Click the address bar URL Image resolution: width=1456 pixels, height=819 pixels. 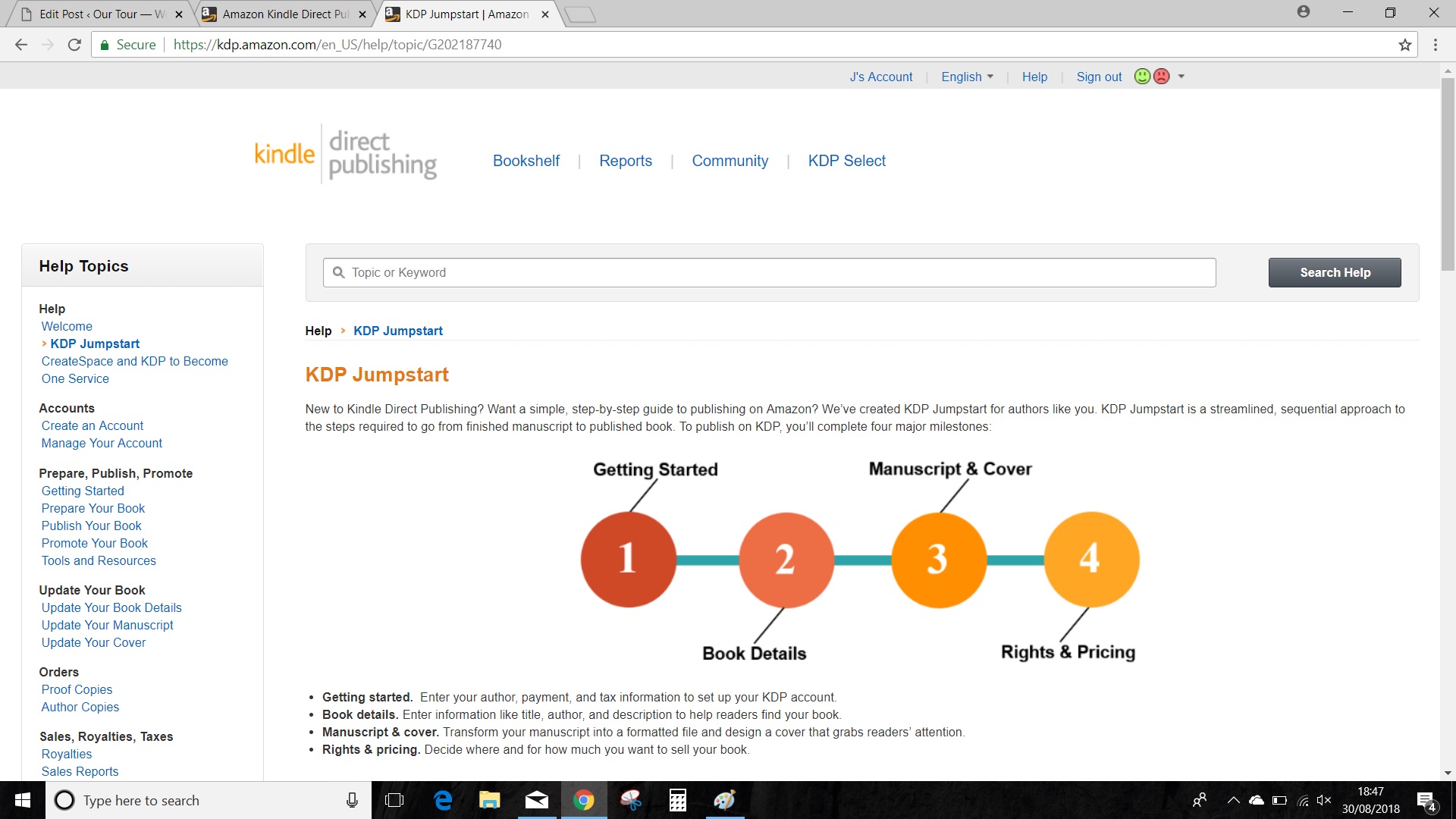337,45
